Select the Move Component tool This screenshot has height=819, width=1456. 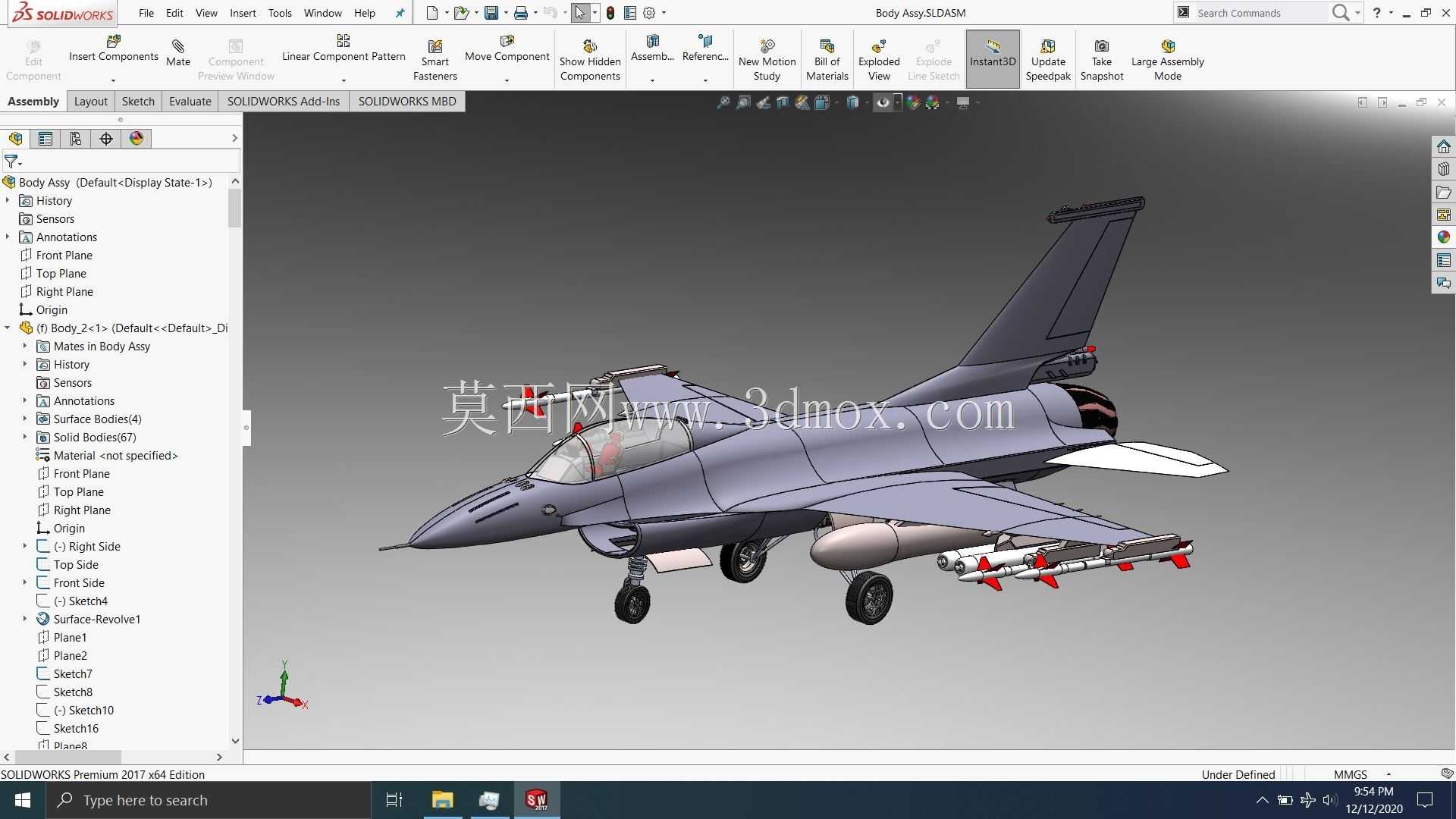507,49
